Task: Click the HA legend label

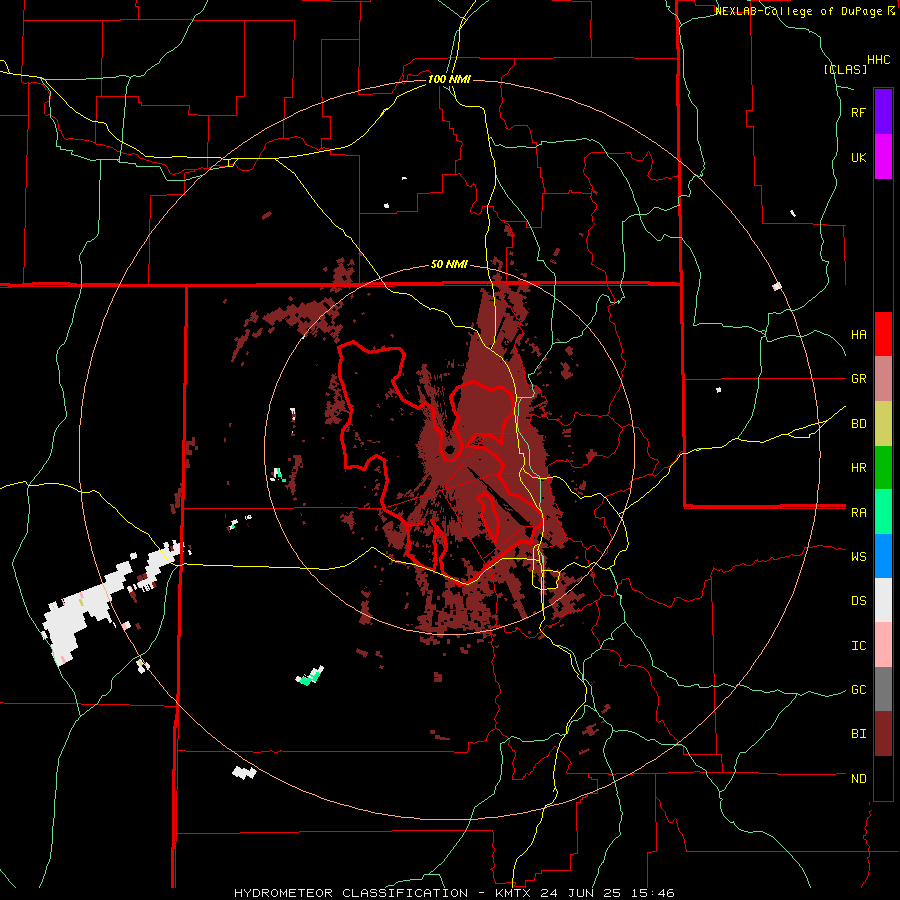Action: [858, 335]
